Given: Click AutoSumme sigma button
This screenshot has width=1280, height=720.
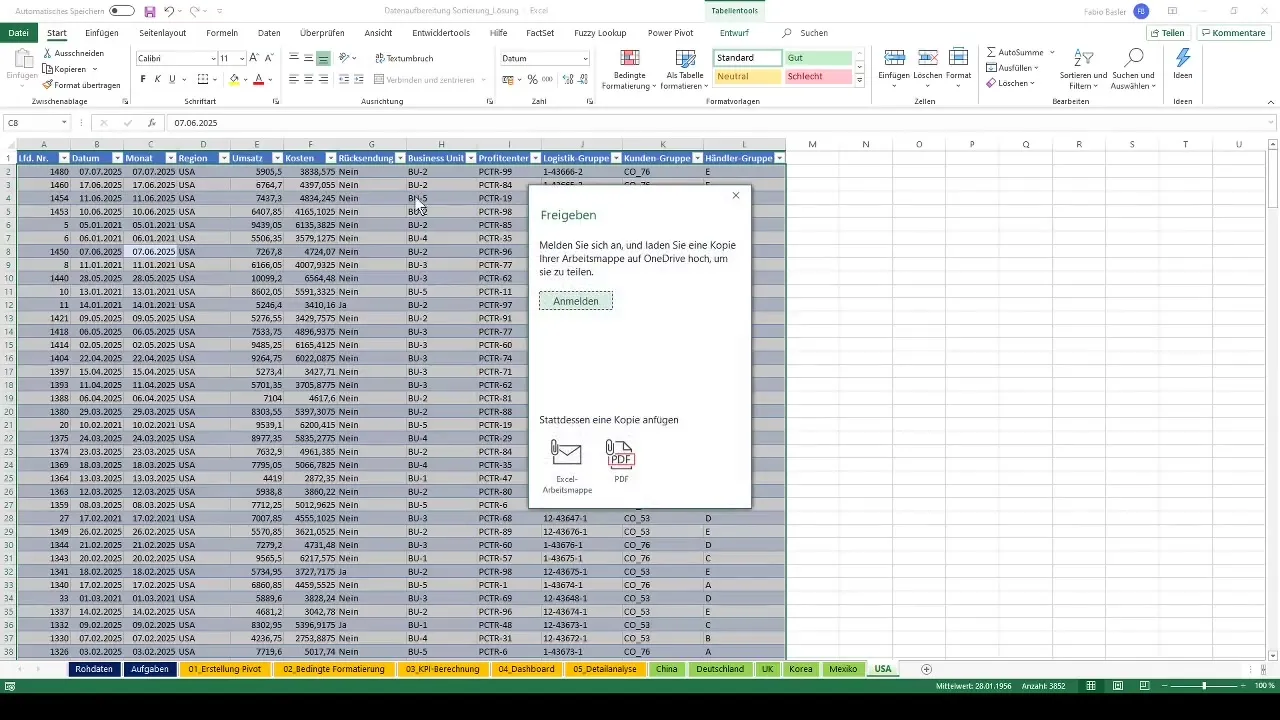Looking at the screenshot, I should point(1015,52).
